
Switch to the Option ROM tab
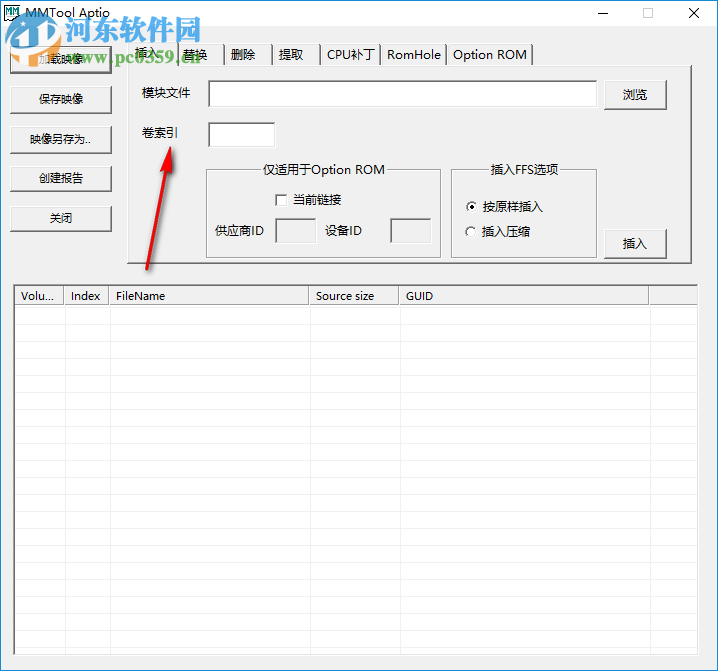tap(490, 55)
